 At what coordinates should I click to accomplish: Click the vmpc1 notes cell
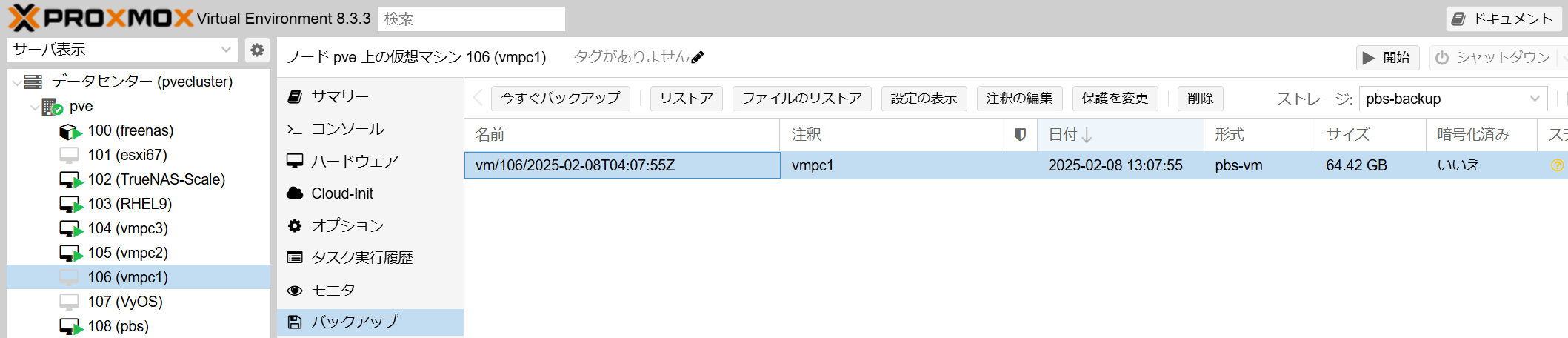[892, 165]
